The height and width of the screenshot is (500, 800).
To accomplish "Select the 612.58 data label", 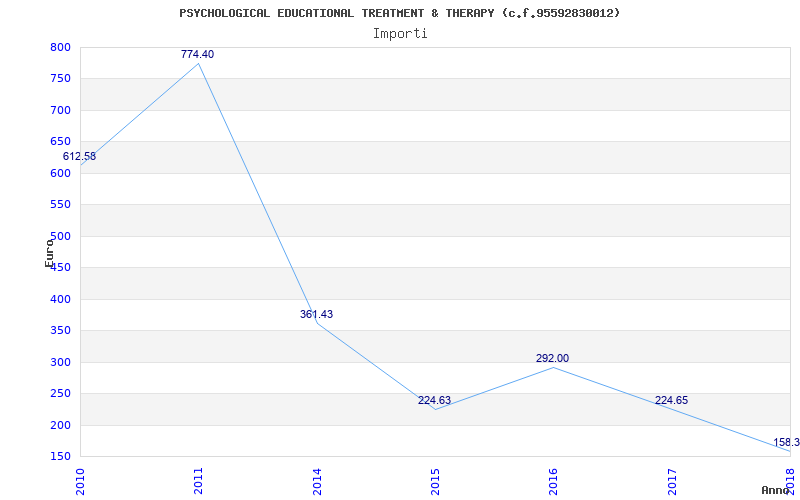I will [x=79, y=157].
